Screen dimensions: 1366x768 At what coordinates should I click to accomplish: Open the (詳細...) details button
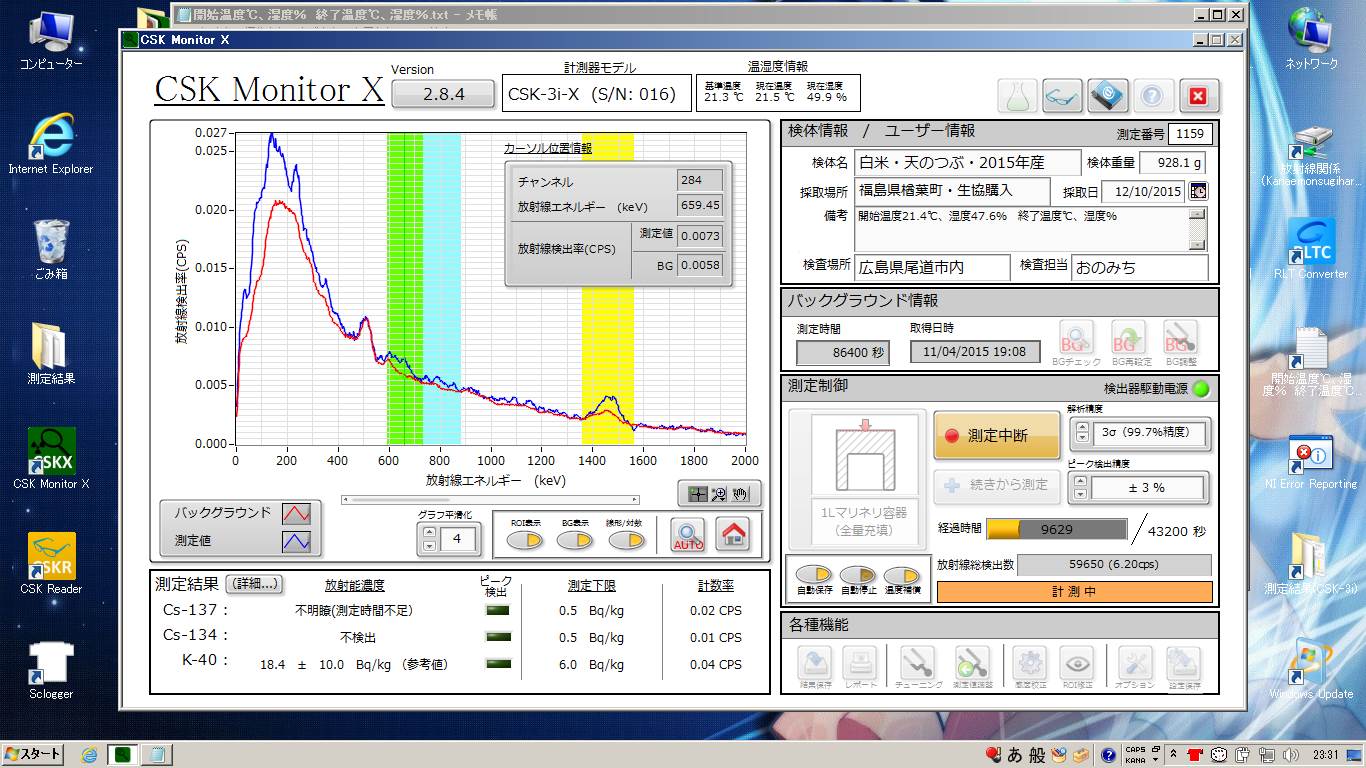tap(254, 584)
